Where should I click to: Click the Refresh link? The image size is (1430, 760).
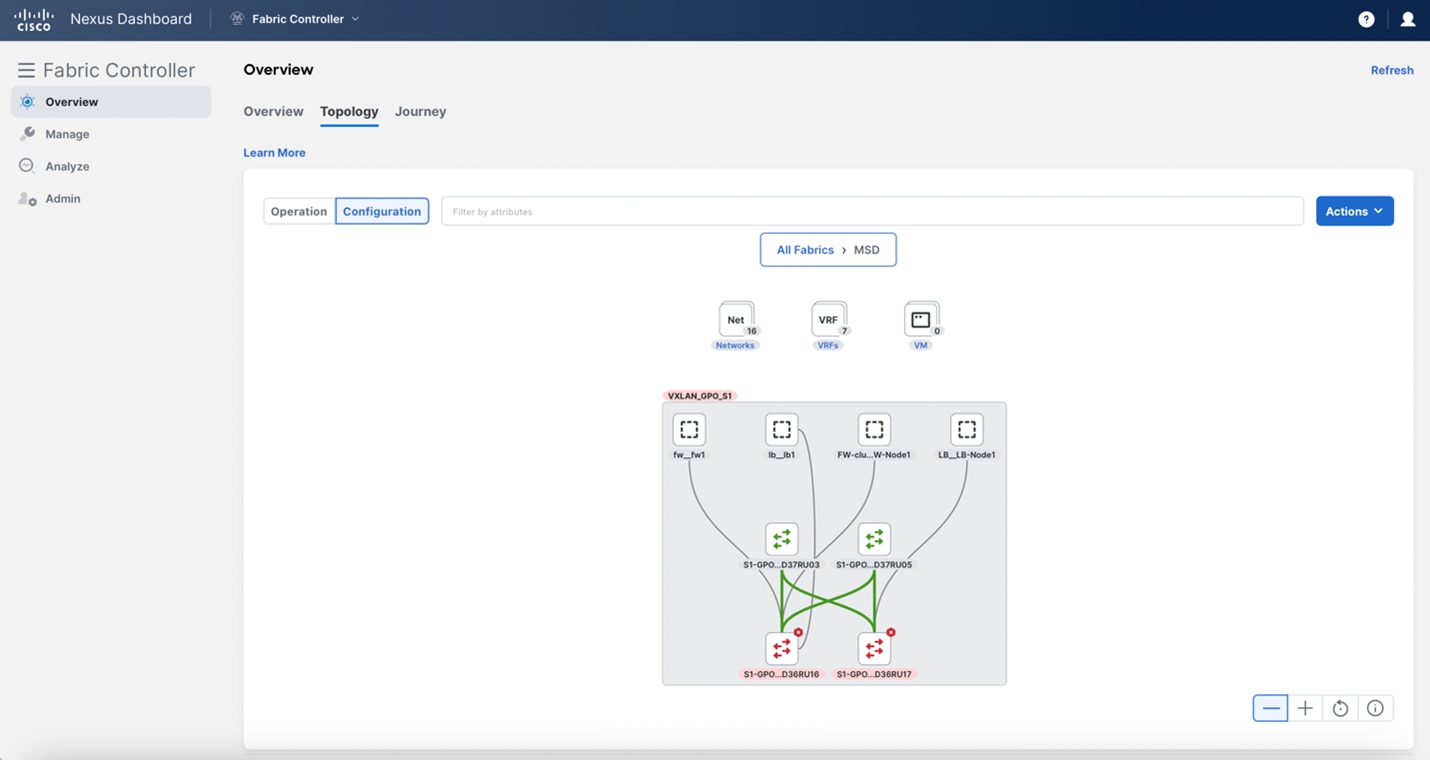click(x=1392, y=70)
